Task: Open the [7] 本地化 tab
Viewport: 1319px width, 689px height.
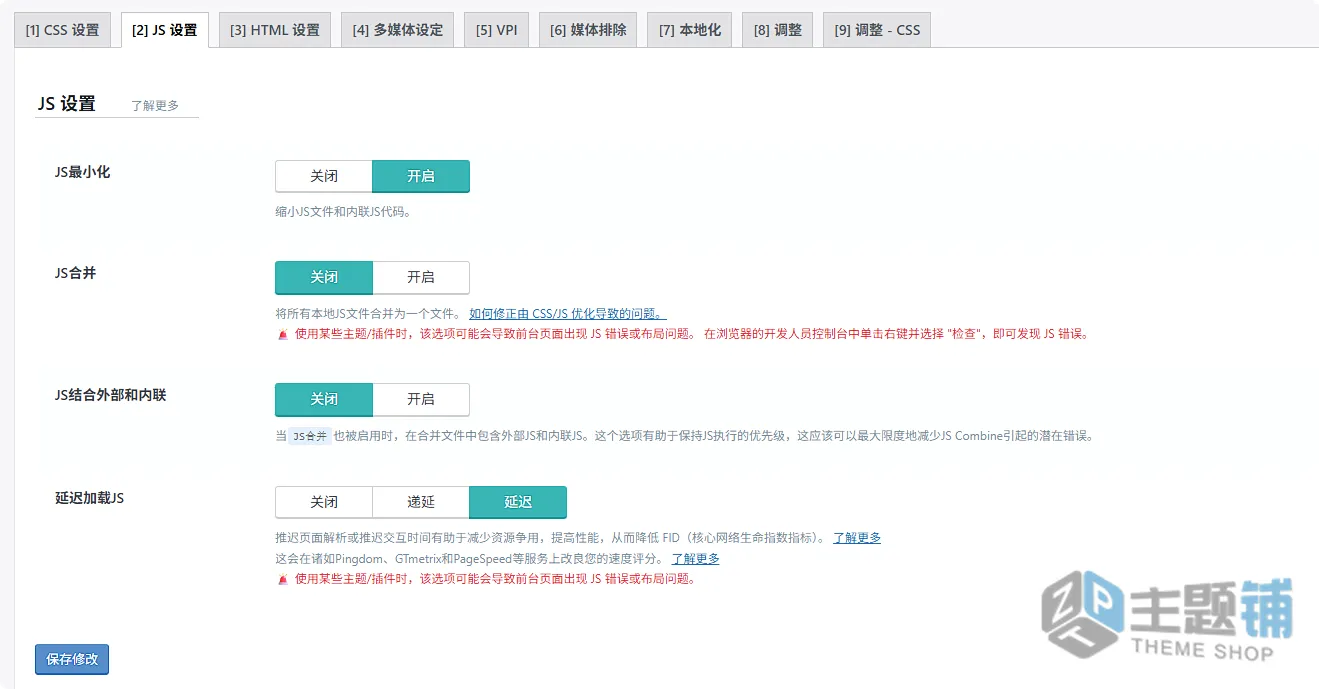Action: pos(690,30)
